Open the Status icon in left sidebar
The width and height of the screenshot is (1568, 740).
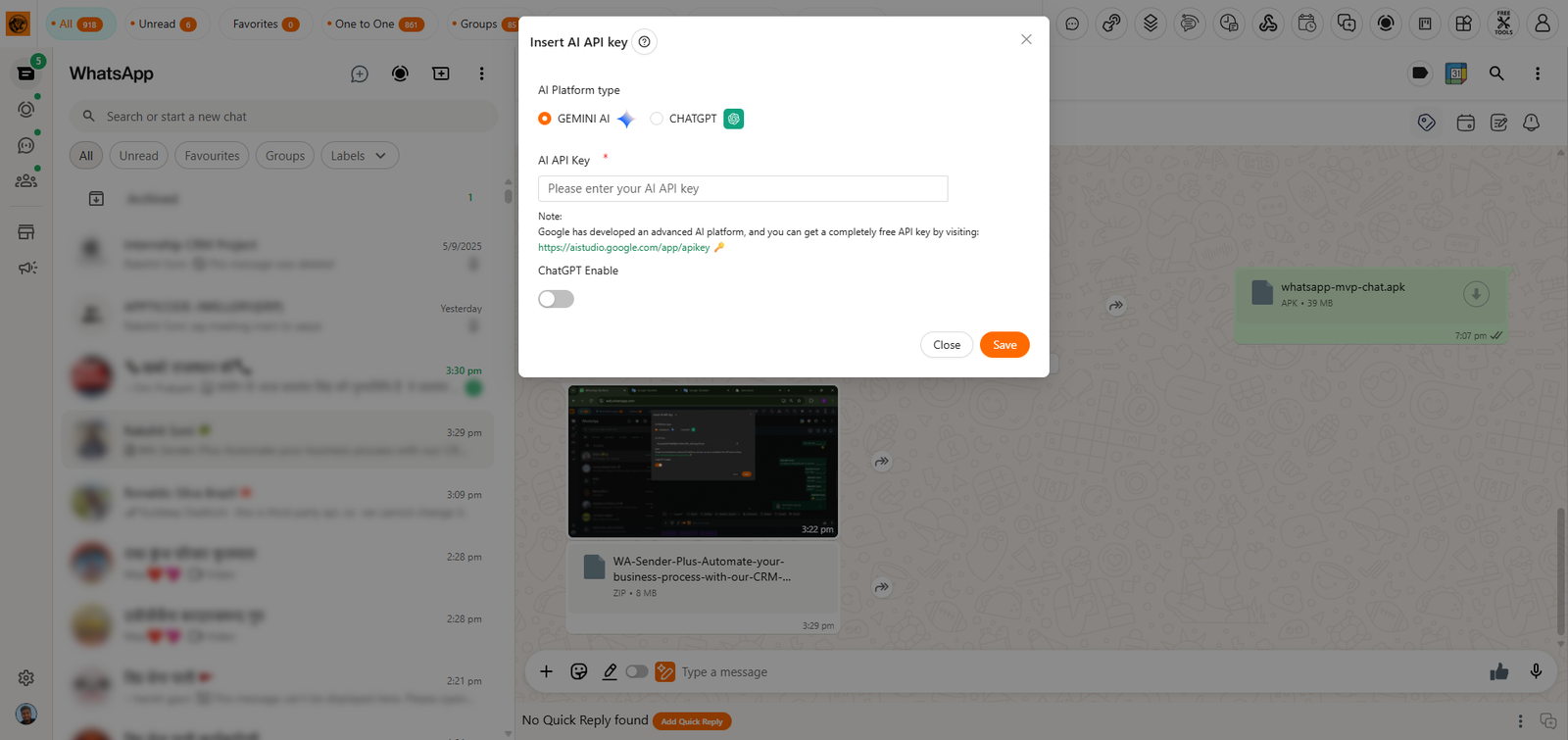tap(26, 109)
